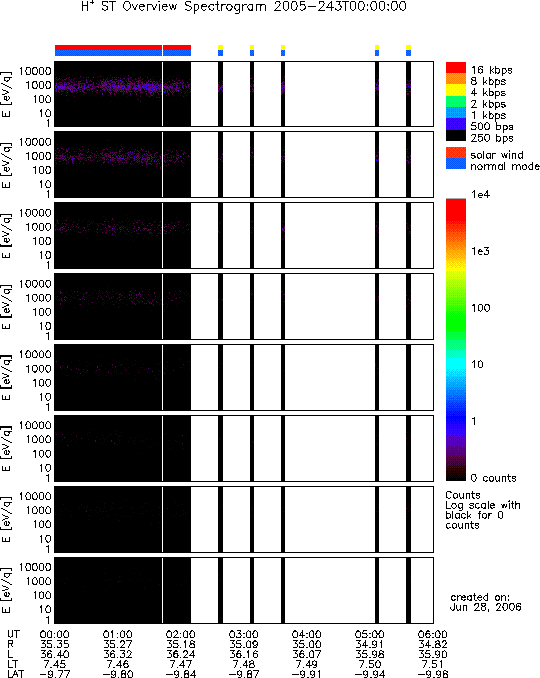Viewport: 540px width, 678px height.
Task: Click the 'LT' row label
Action: 13,664
